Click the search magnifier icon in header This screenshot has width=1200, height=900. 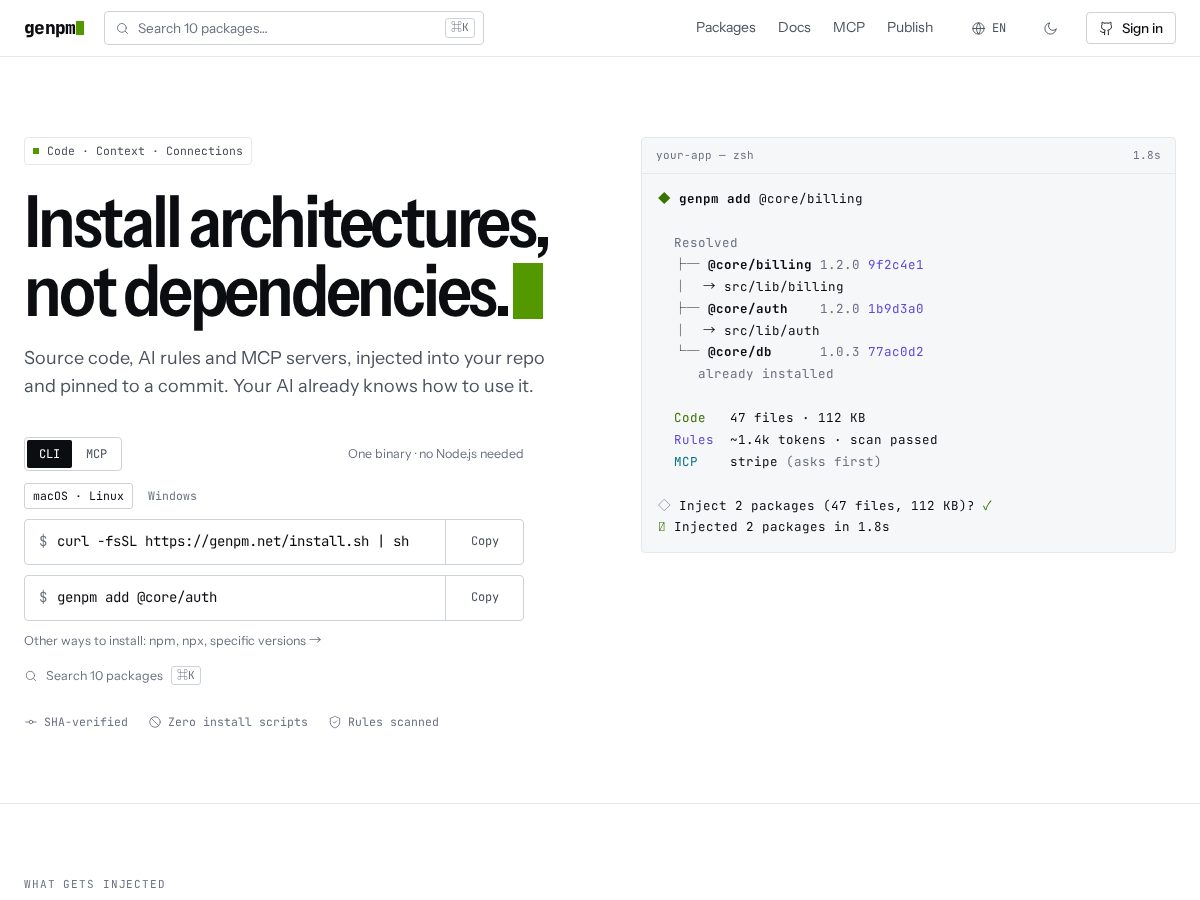point(122,28)
